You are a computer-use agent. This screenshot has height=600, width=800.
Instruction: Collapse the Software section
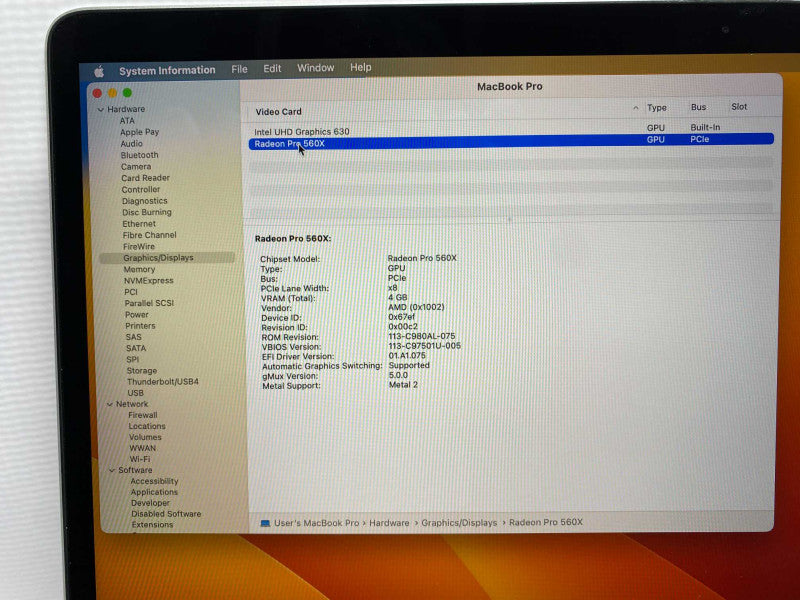click(112, 470)
